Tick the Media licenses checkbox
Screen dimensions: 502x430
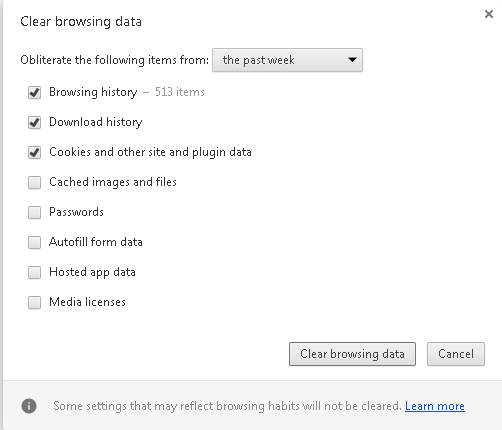click(34, 302)
